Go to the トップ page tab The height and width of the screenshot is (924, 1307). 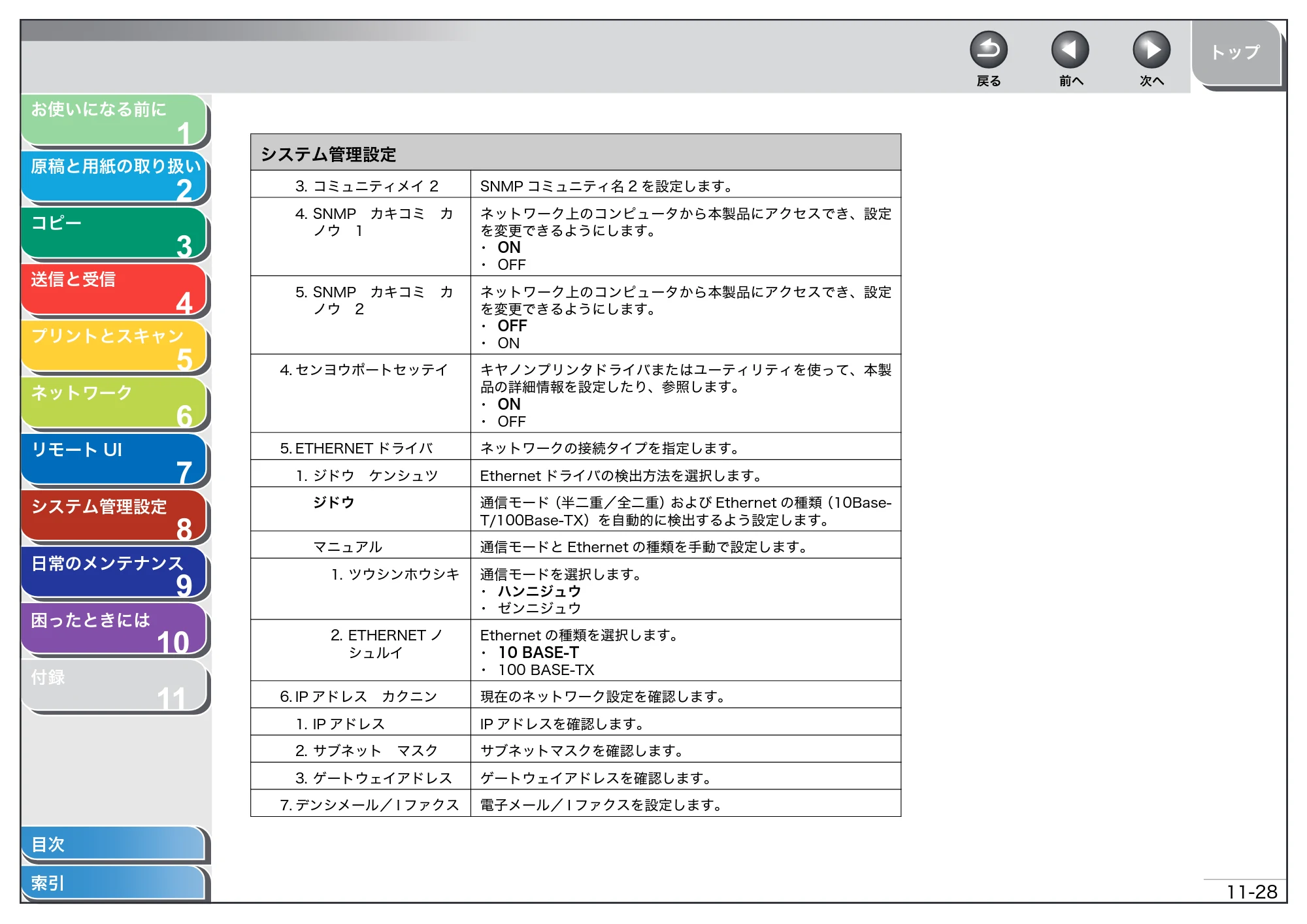pyautogui.click(x=1236, y=53)
